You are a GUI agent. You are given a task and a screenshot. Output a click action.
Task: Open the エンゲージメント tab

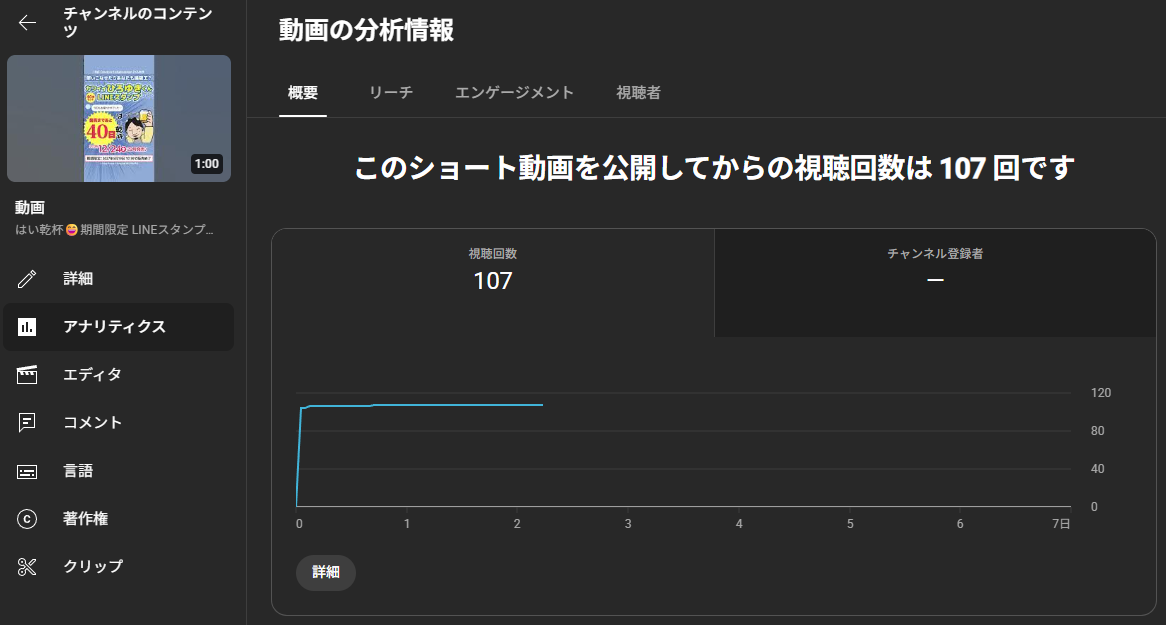point(514,93)
